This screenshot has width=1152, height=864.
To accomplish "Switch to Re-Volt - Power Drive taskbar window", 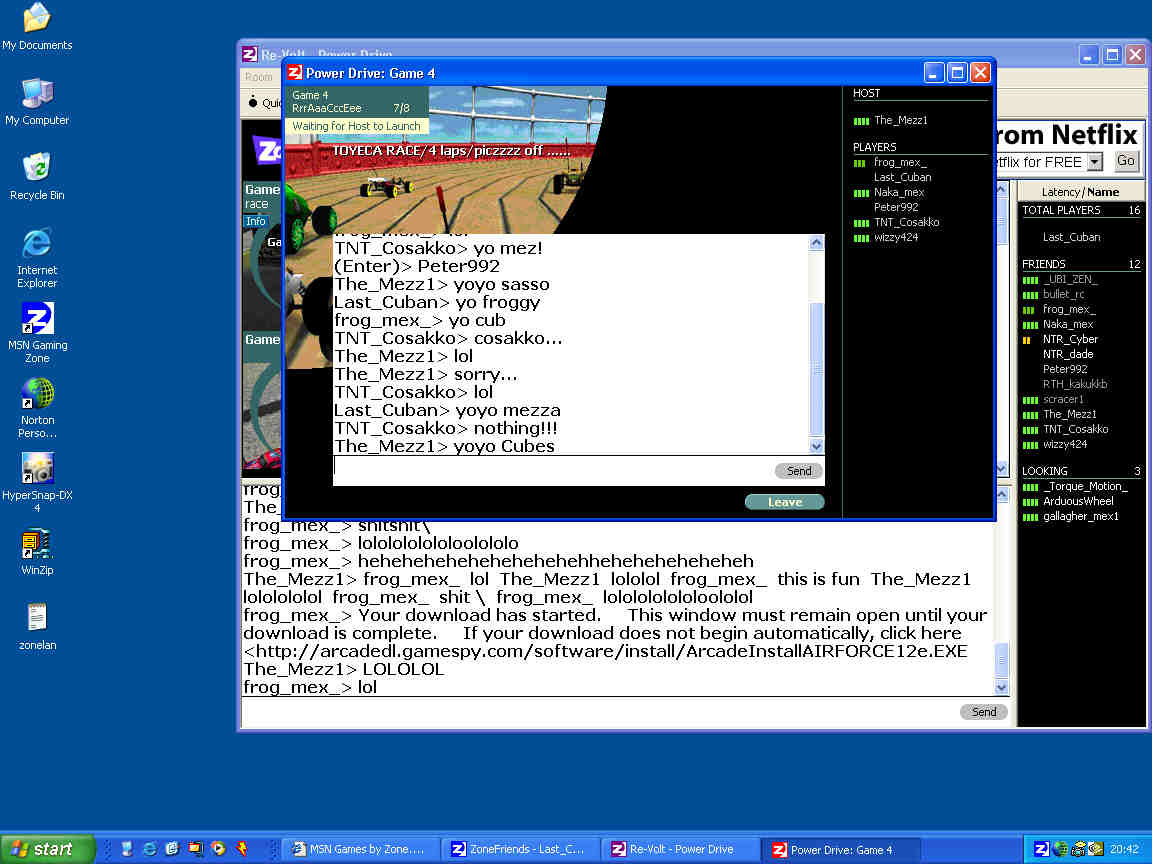I will [680, 849].
